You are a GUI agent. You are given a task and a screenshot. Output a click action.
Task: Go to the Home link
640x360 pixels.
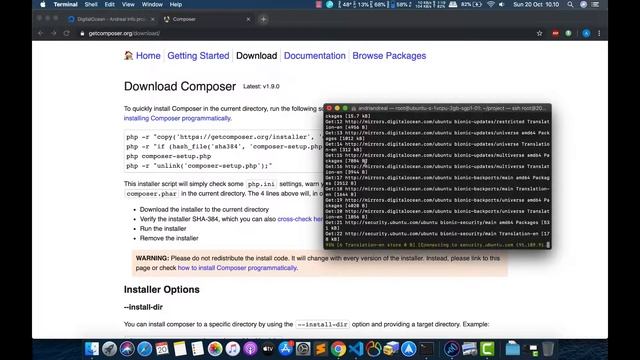pos(148,56)
